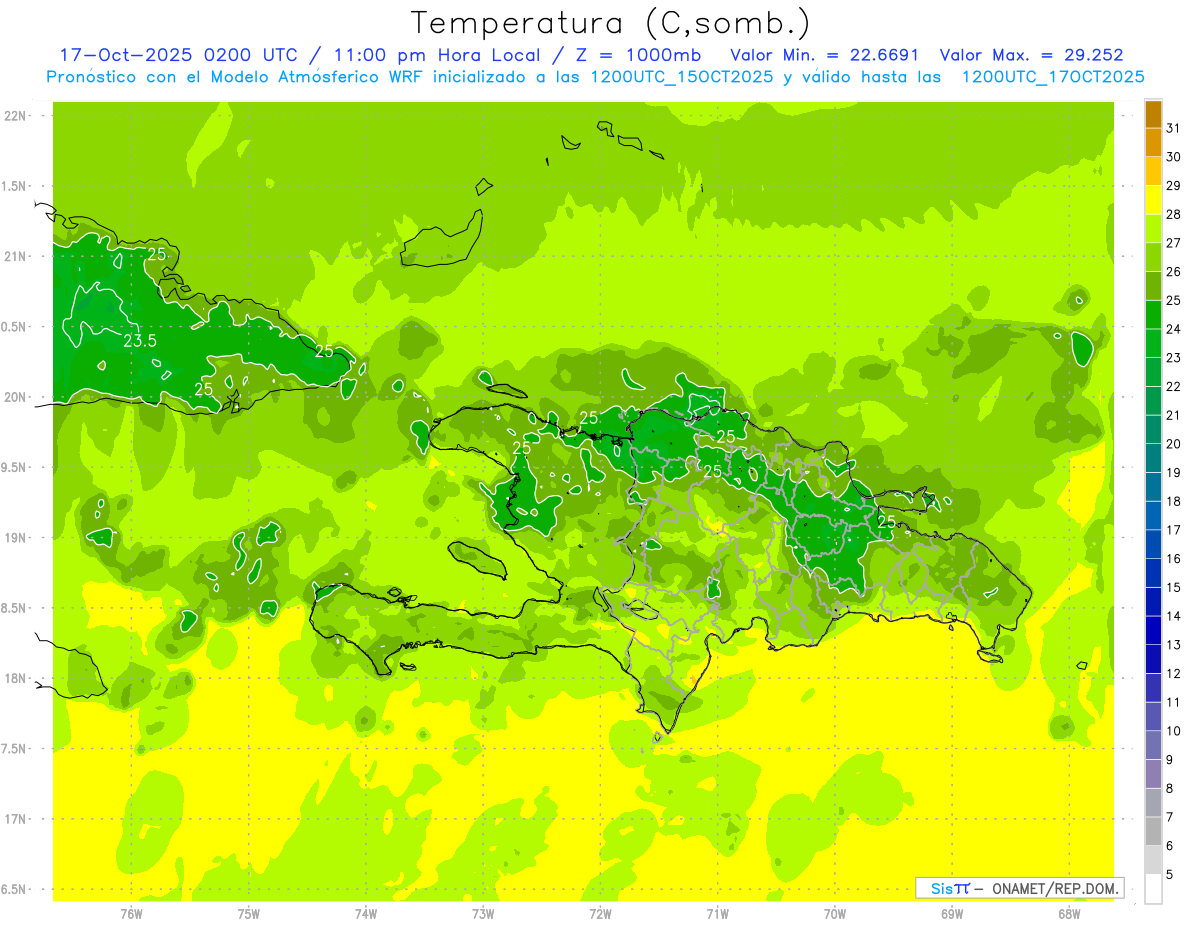The width and height of the screenshot is (1200, 927).
Task: Click the purple swatch between 9 and 10
Action: [1153, 745]
